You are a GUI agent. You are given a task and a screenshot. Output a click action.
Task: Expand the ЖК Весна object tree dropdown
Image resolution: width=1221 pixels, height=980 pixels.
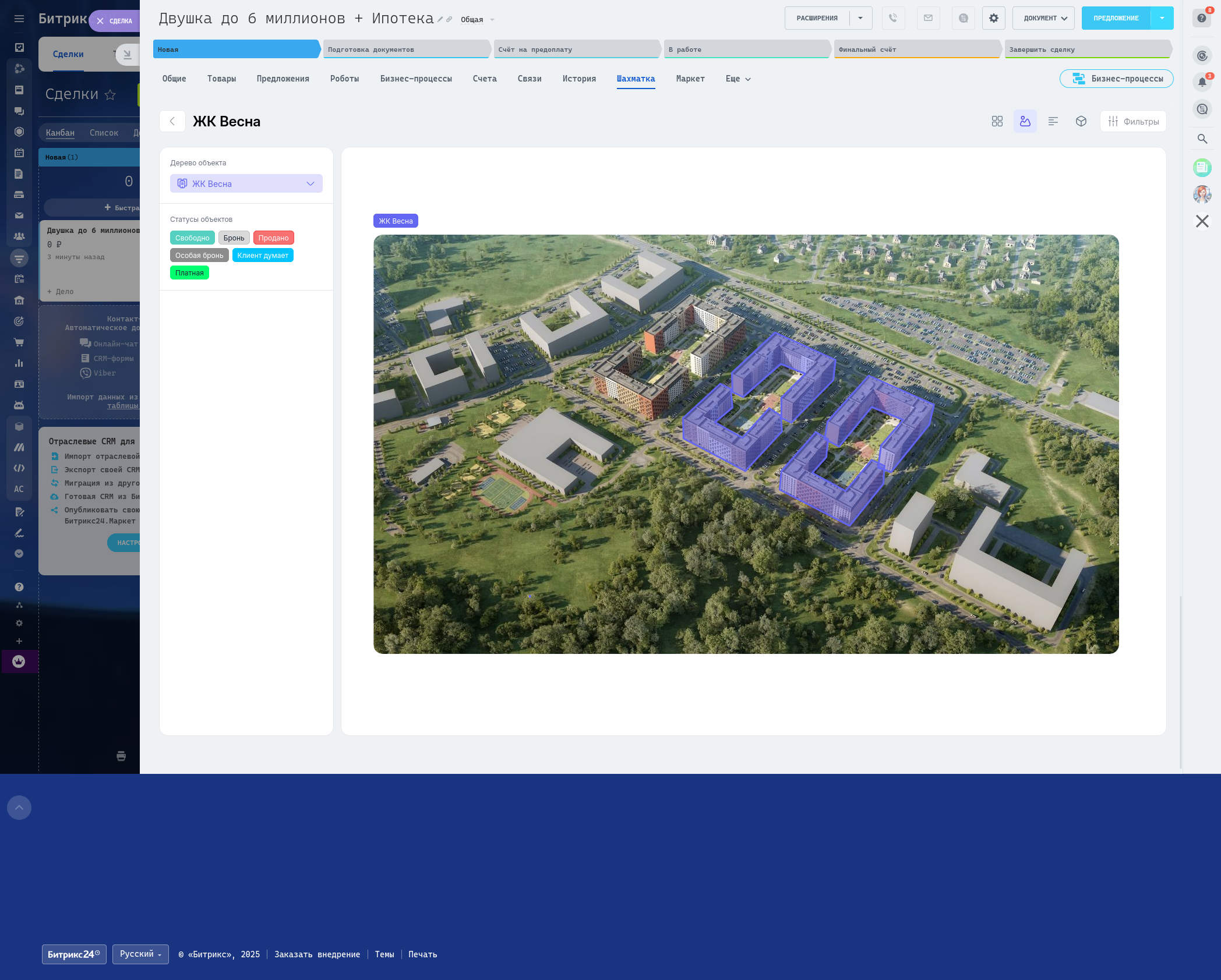tap(246, 183)
